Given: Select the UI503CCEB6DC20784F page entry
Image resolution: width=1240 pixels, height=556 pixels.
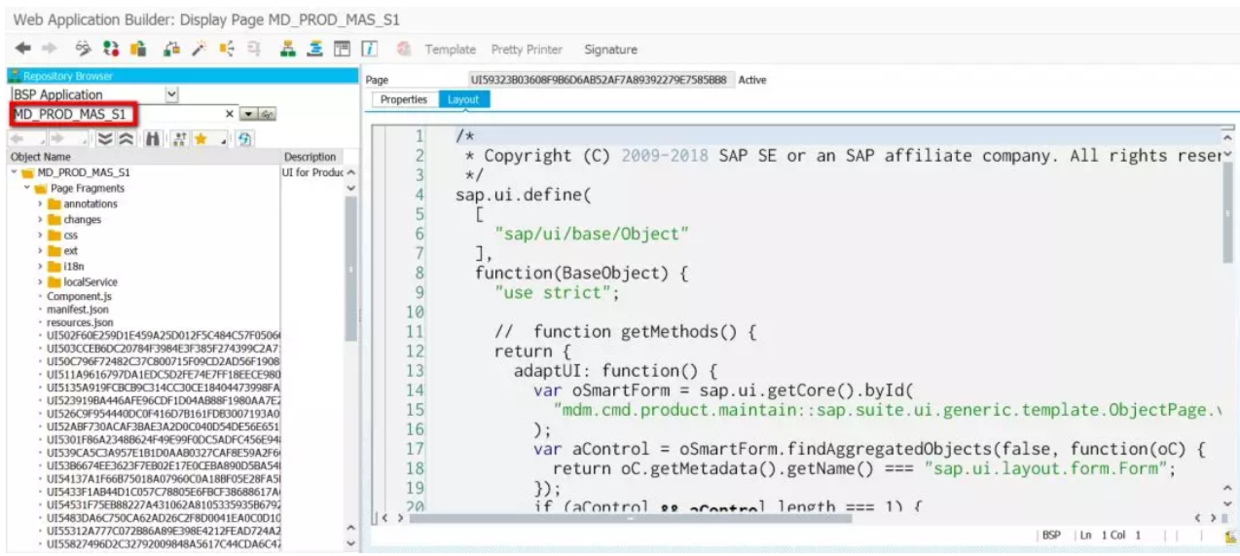Looking at the screenshot, I should [x=165, y=350].
